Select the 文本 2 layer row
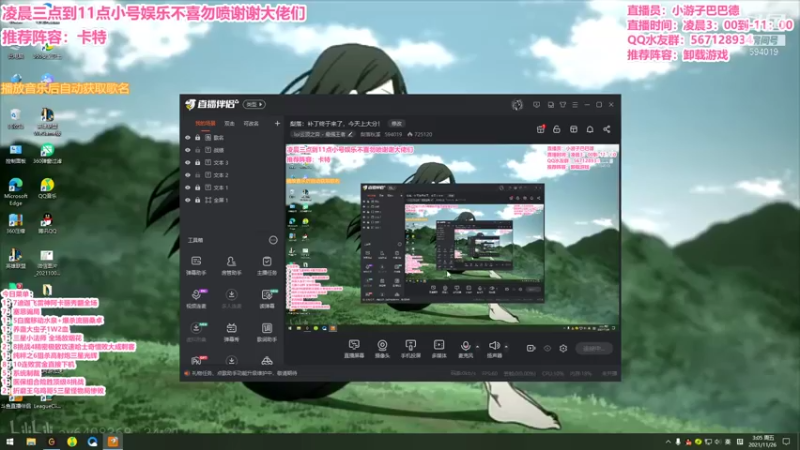Screen dimensions: 800x450 point(232,175)
